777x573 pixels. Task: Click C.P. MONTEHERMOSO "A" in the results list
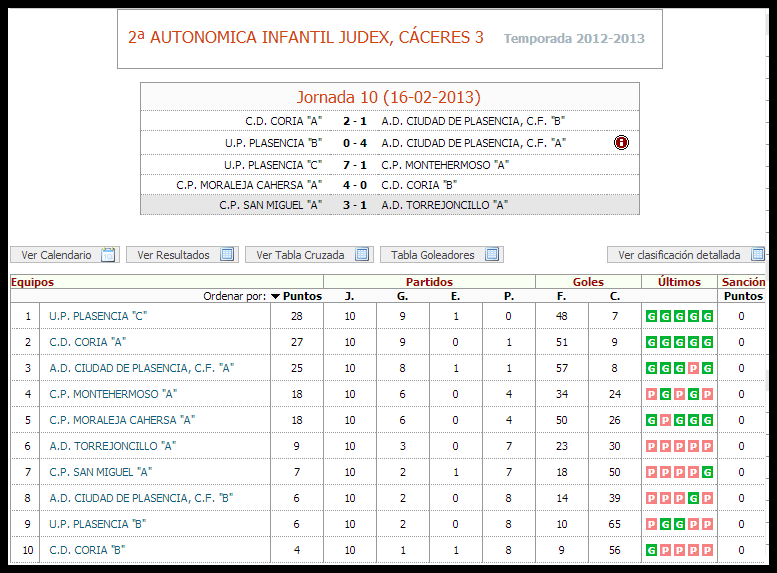point(445,165)
